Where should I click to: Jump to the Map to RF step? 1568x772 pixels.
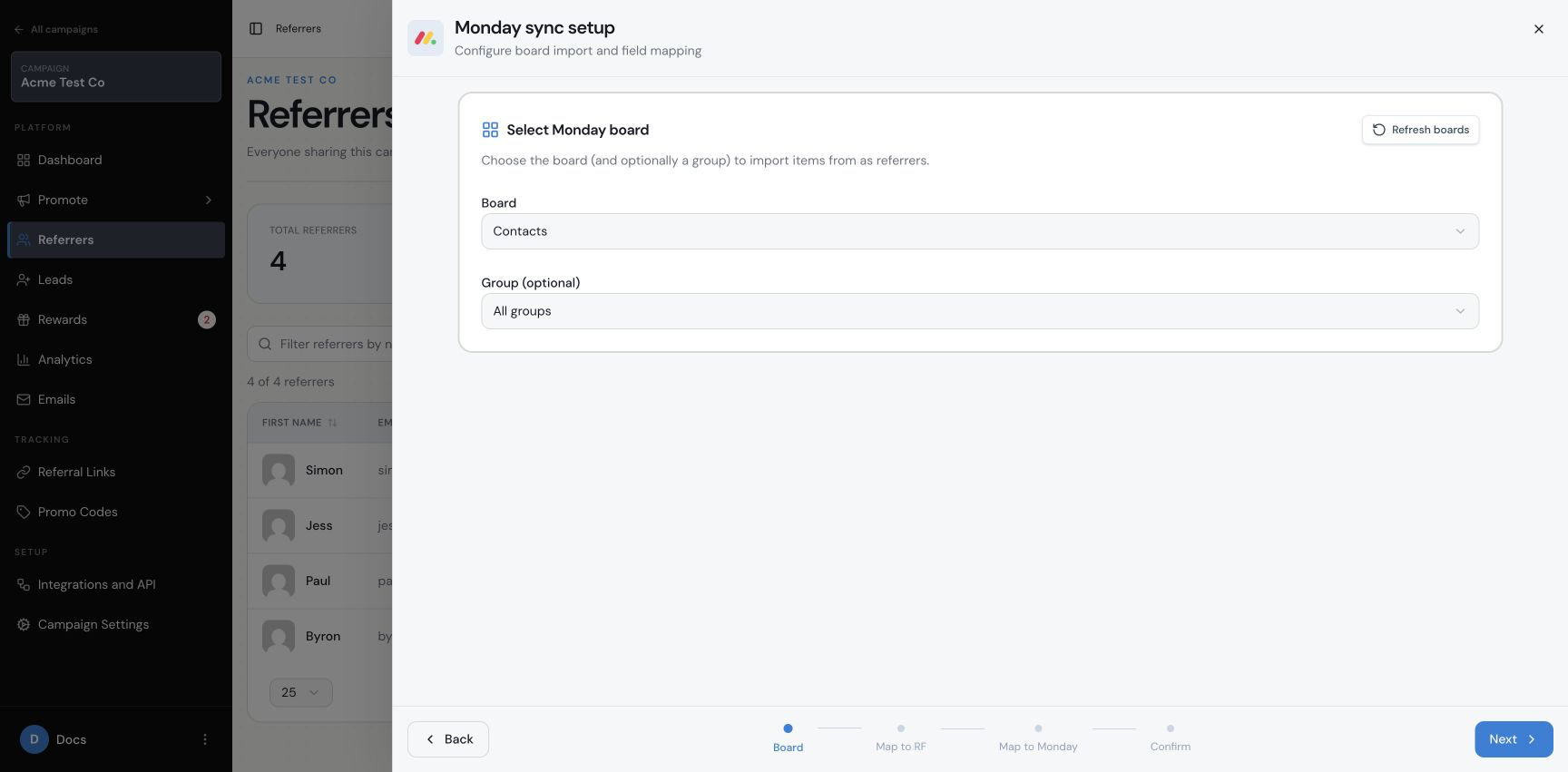click(901, 738)
